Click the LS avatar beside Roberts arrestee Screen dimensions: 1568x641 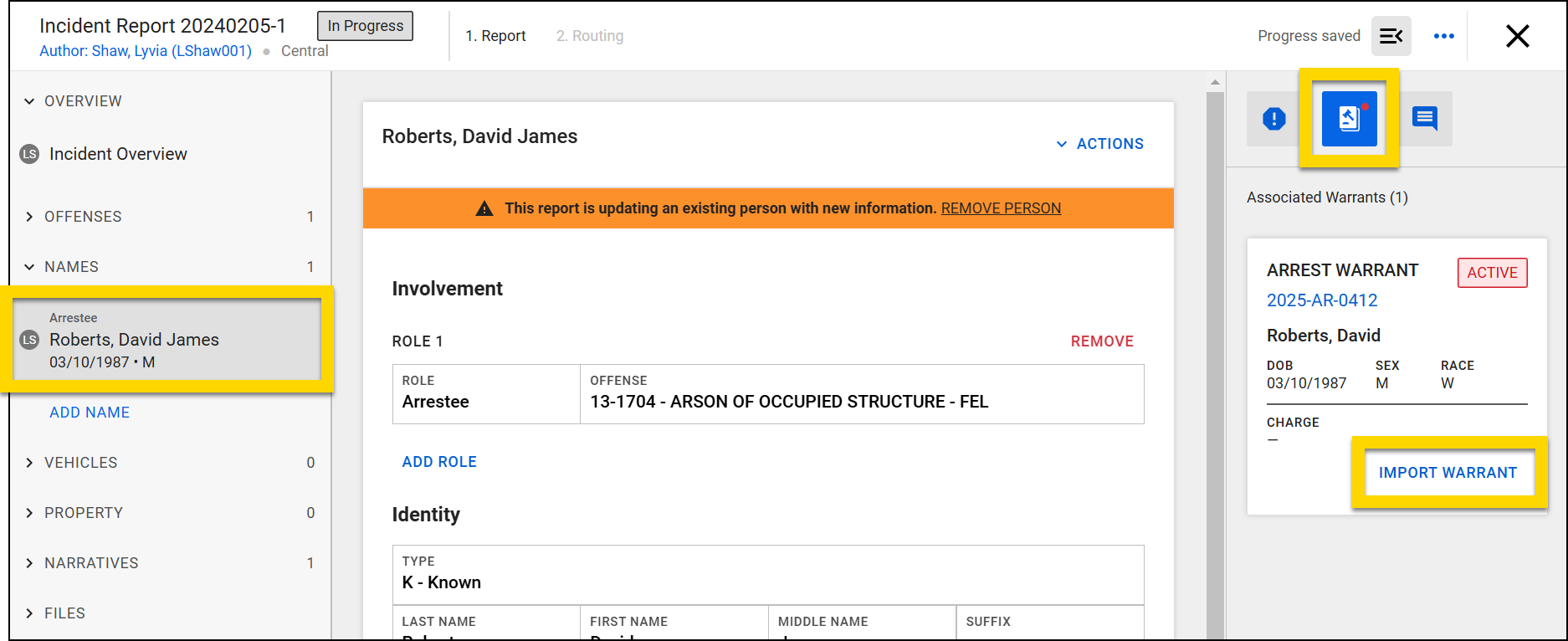coord(29,340)
